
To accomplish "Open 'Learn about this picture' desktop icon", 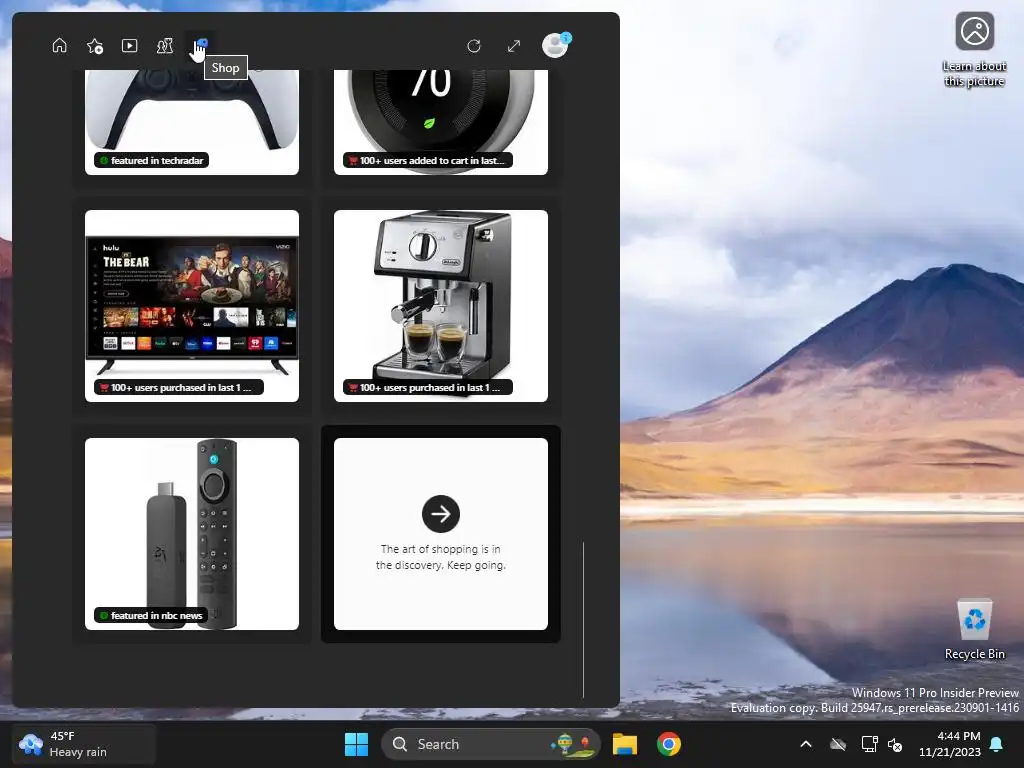I will pos(974,50).
